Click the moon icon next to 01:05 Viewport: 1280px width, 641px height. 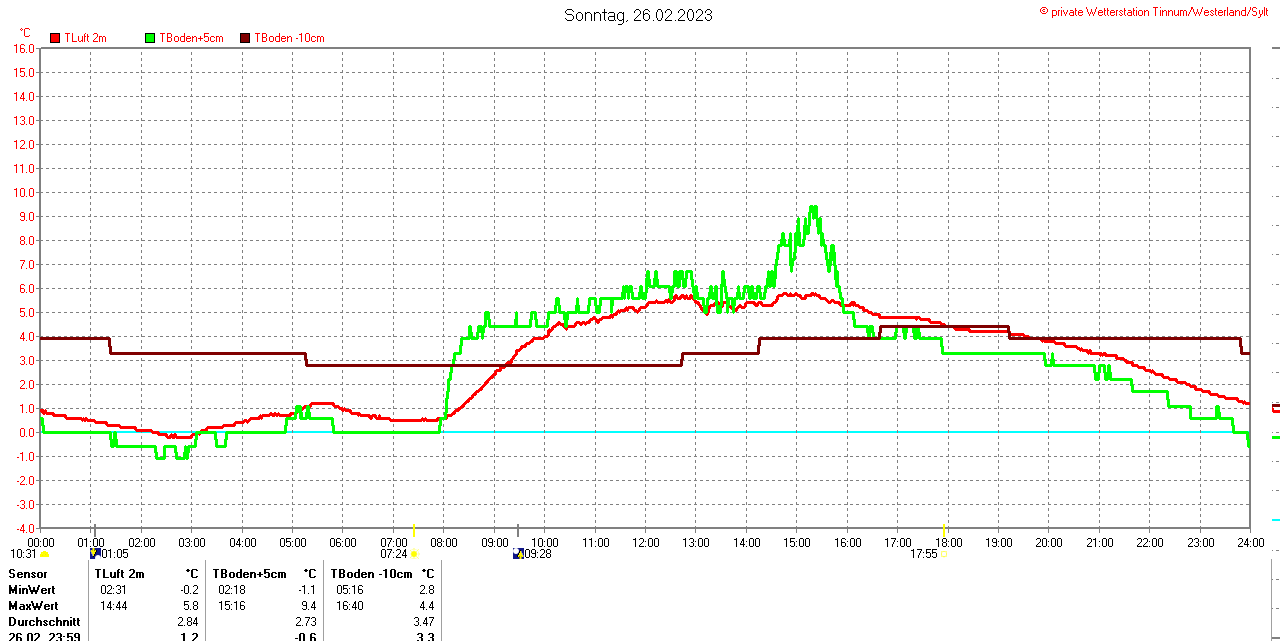pyautogui.click(x=95, y=553)
